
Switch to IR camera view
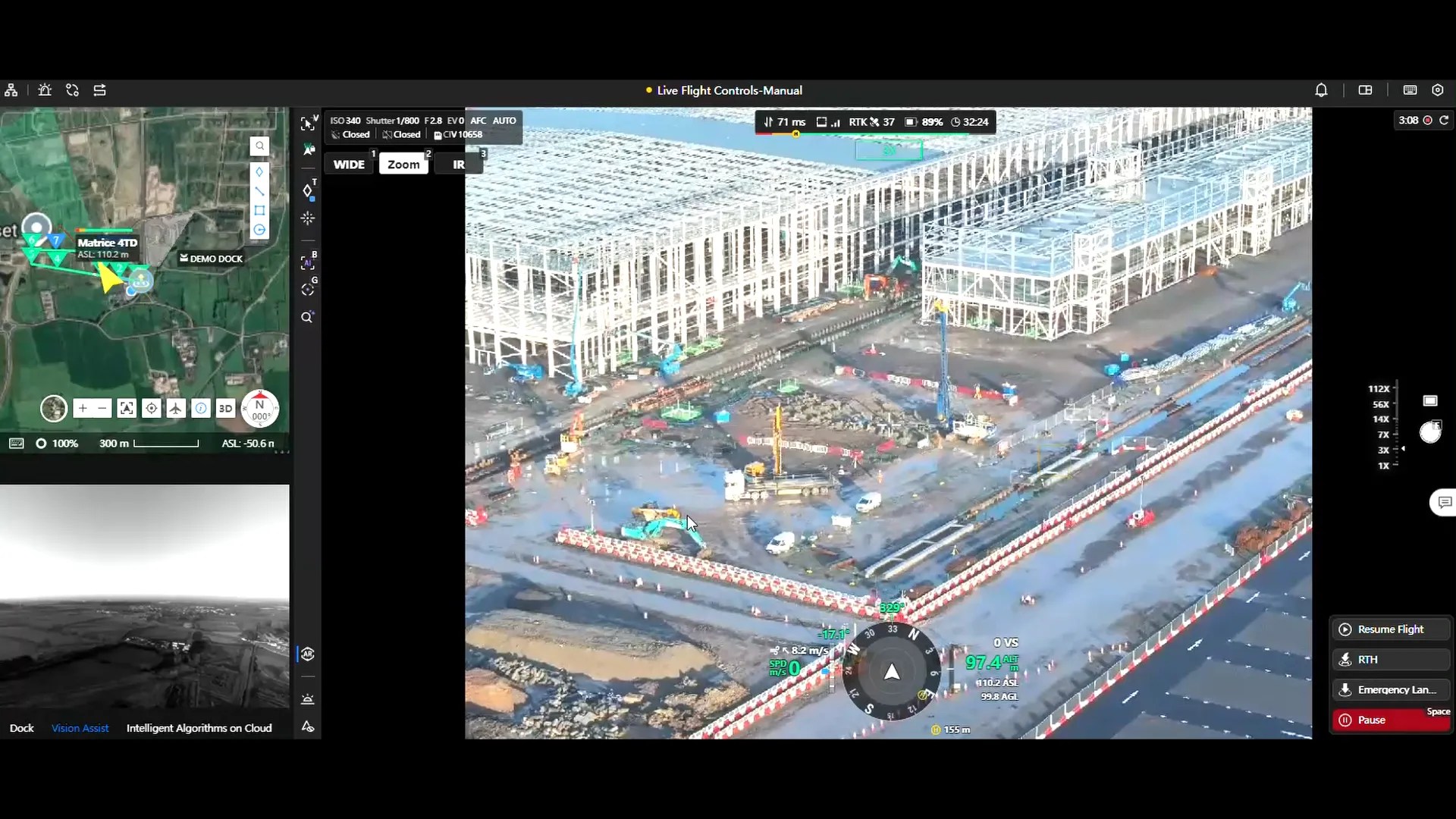(x=459, y=165)
